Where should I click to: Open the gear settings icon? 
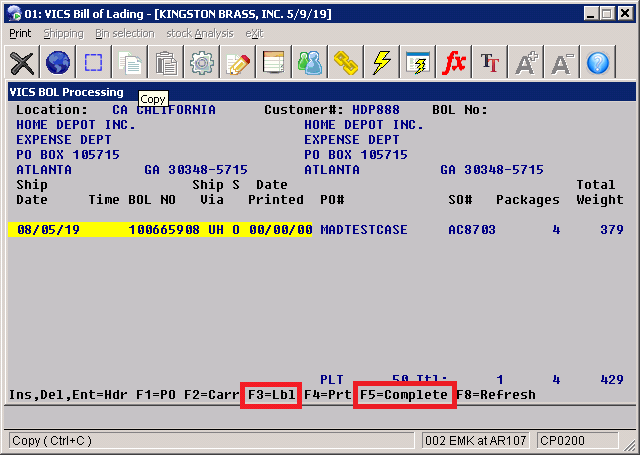click(202, 63)
